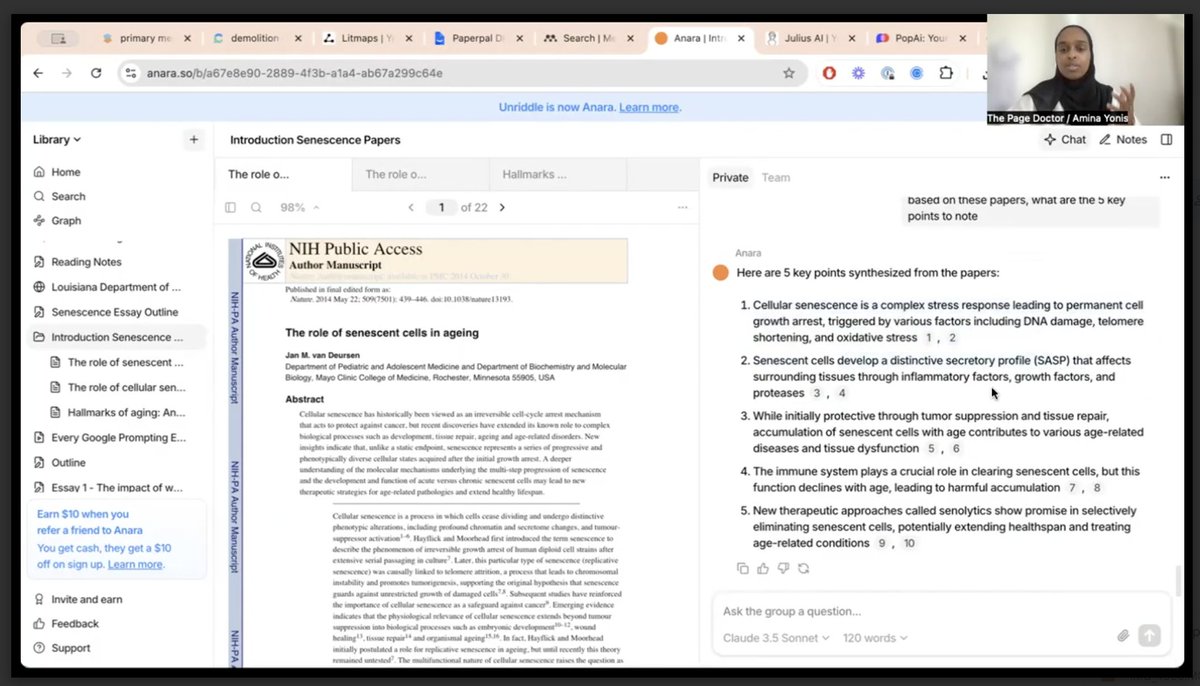Send the question with the arrow button
1200x686 pixels.
[x=1149, y=635]
